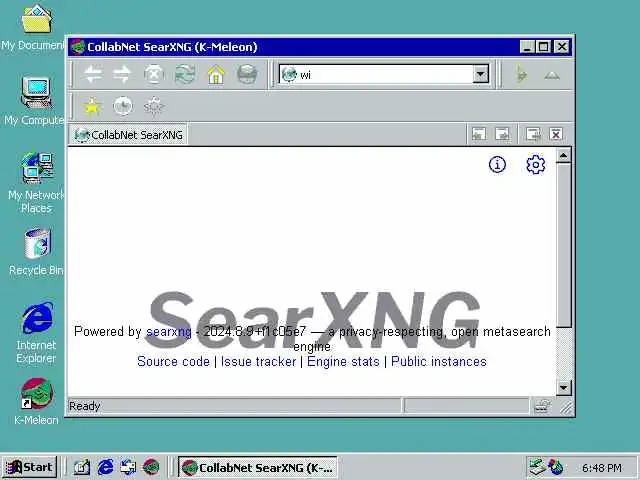The height and width of the screenshot is (480, 640).
Task: Click the system tray network icon
Action: [x=536, y=467]
